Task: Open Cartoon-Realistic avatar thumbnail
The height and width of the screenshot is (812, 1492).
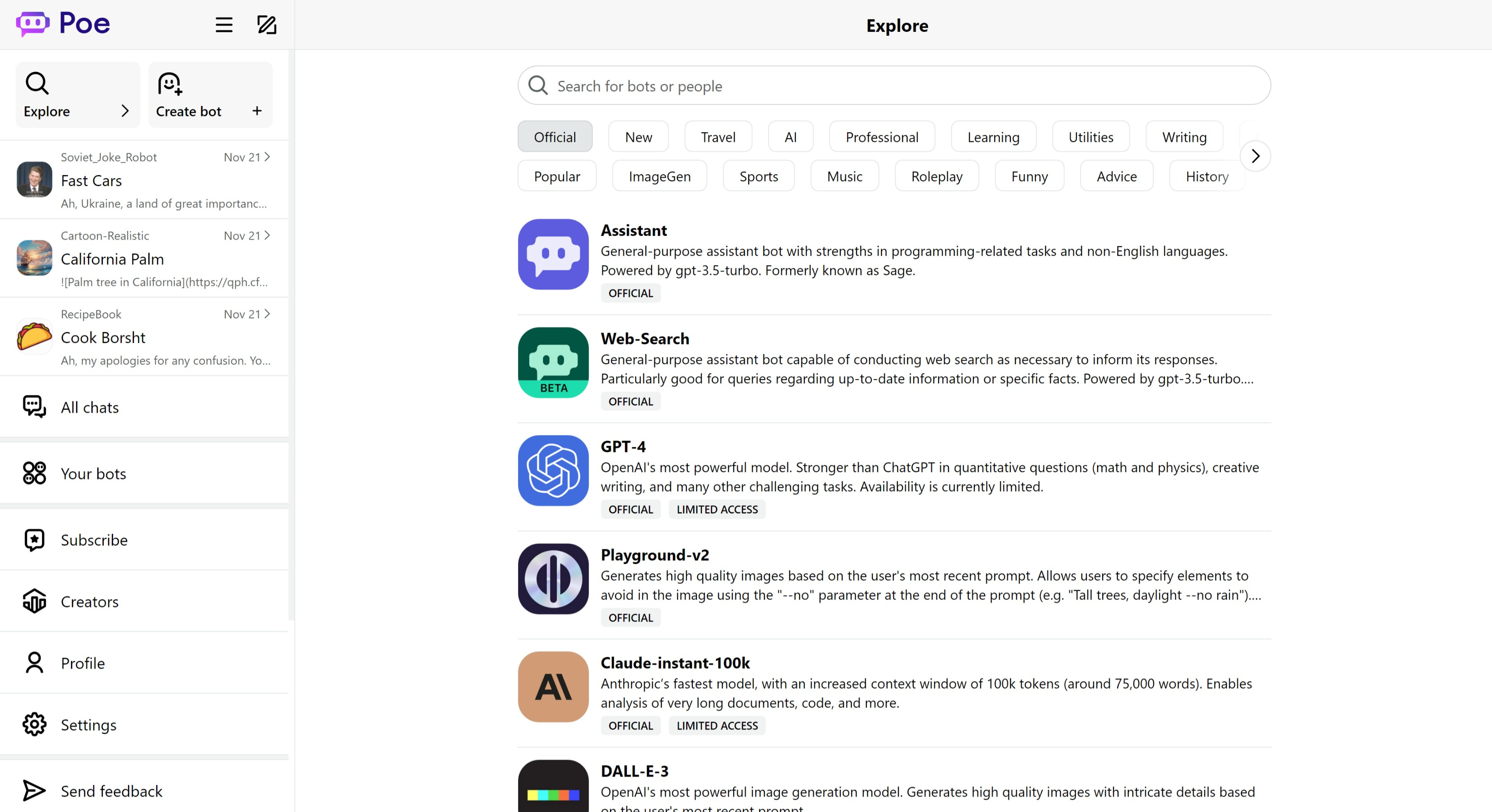Action: tap(35, 258)
